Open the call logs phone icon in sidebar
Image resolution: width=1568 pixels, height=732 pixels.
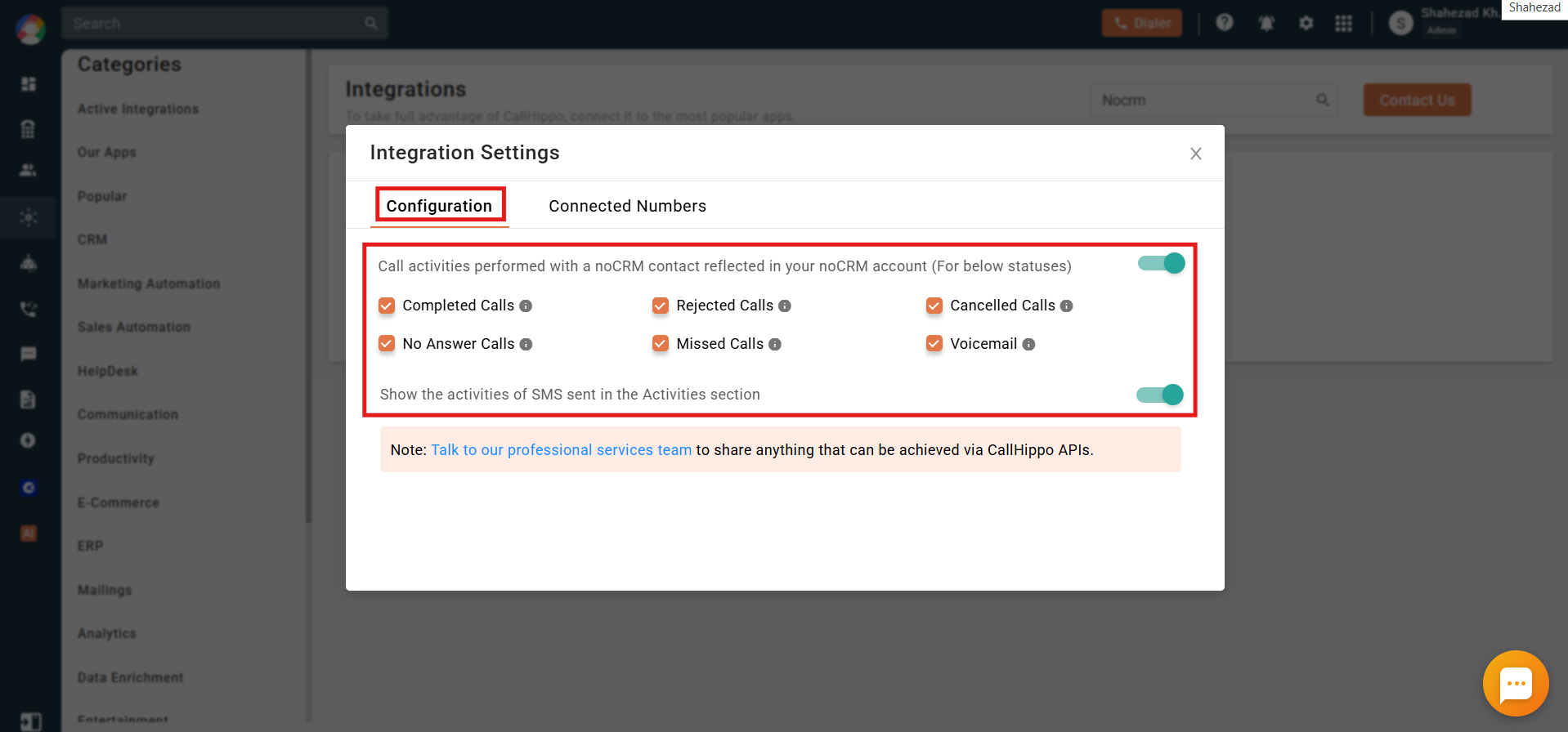[29, 309]
